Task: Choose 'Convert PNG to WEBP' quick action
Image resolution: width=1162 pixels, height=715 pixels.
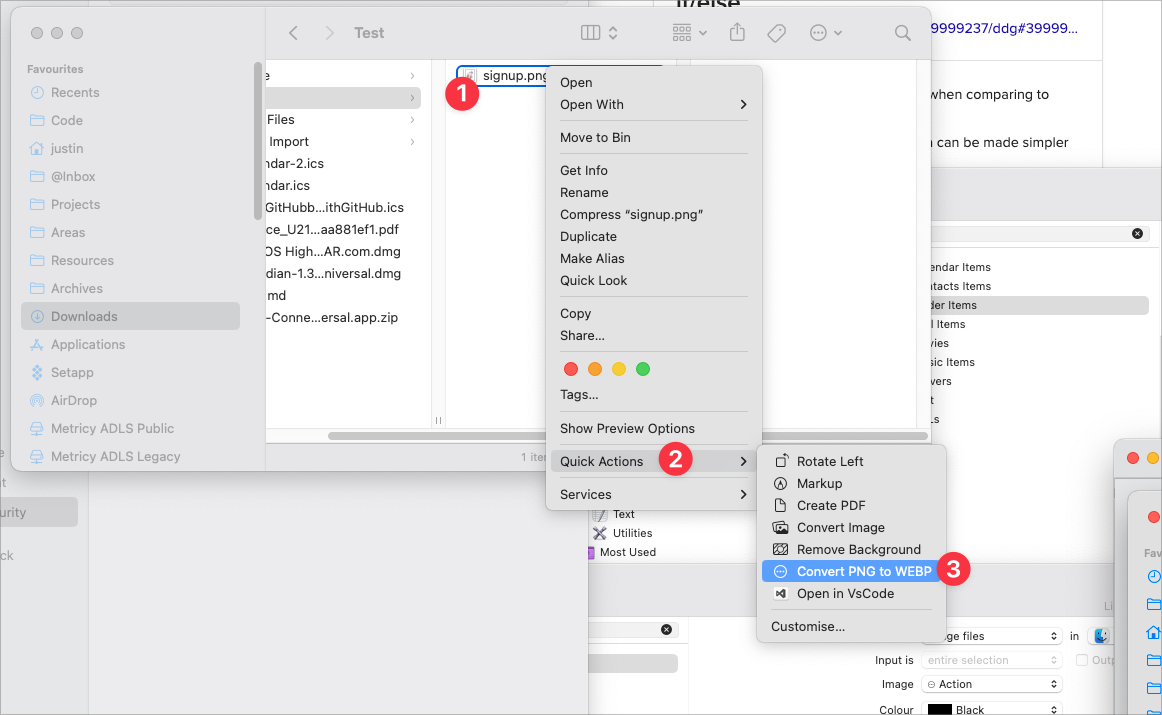Action: click(861, 570)
